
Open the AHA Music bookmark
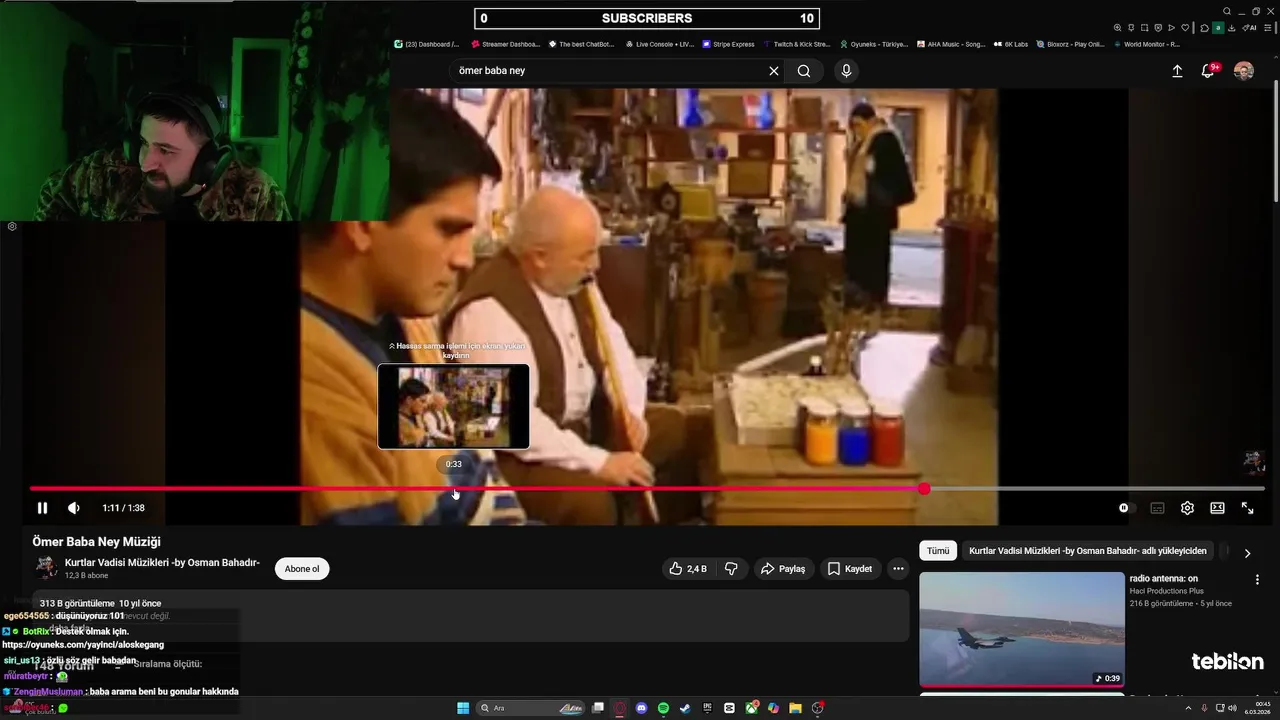click(951, 44)
